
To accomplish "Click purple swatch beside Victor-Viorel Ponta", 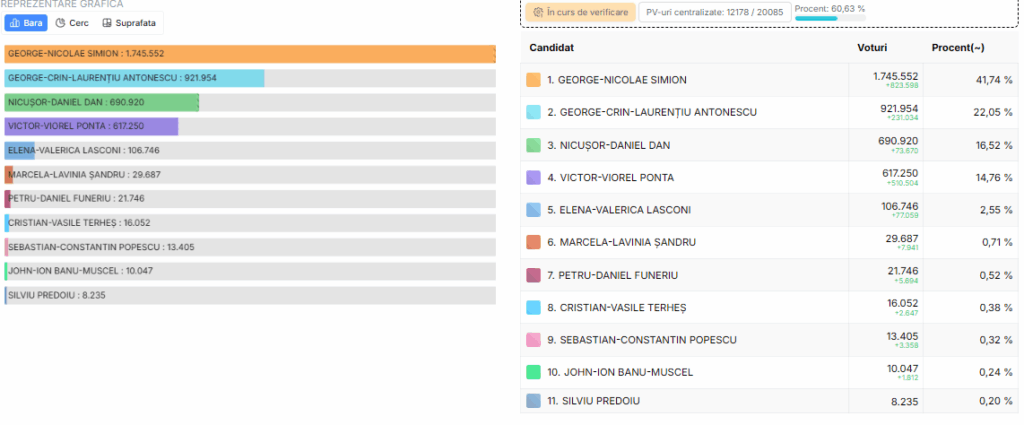I will pos(534,178).
